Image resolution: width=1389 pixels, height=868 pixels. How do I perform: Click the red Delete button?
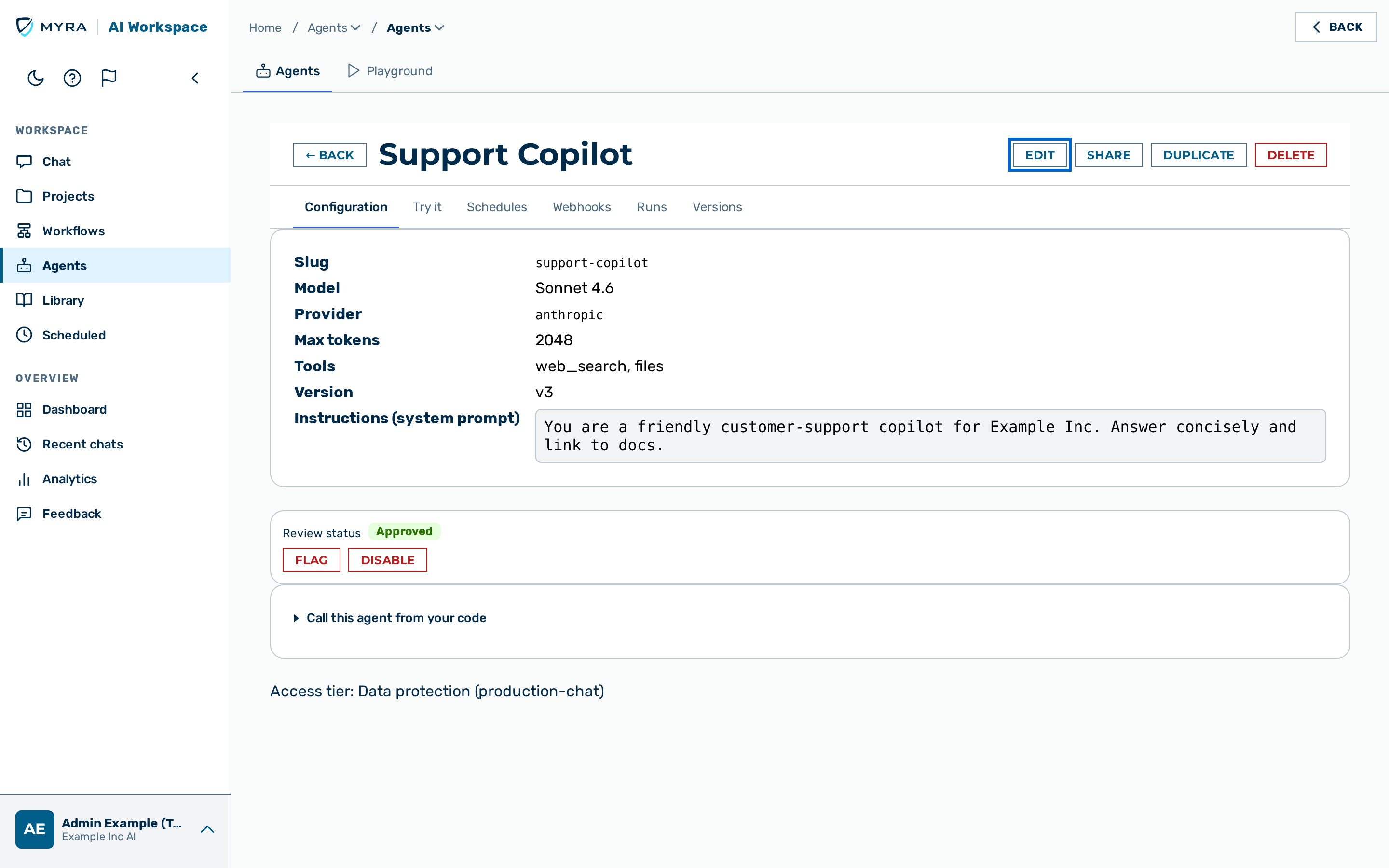[x=1290, y=155]
